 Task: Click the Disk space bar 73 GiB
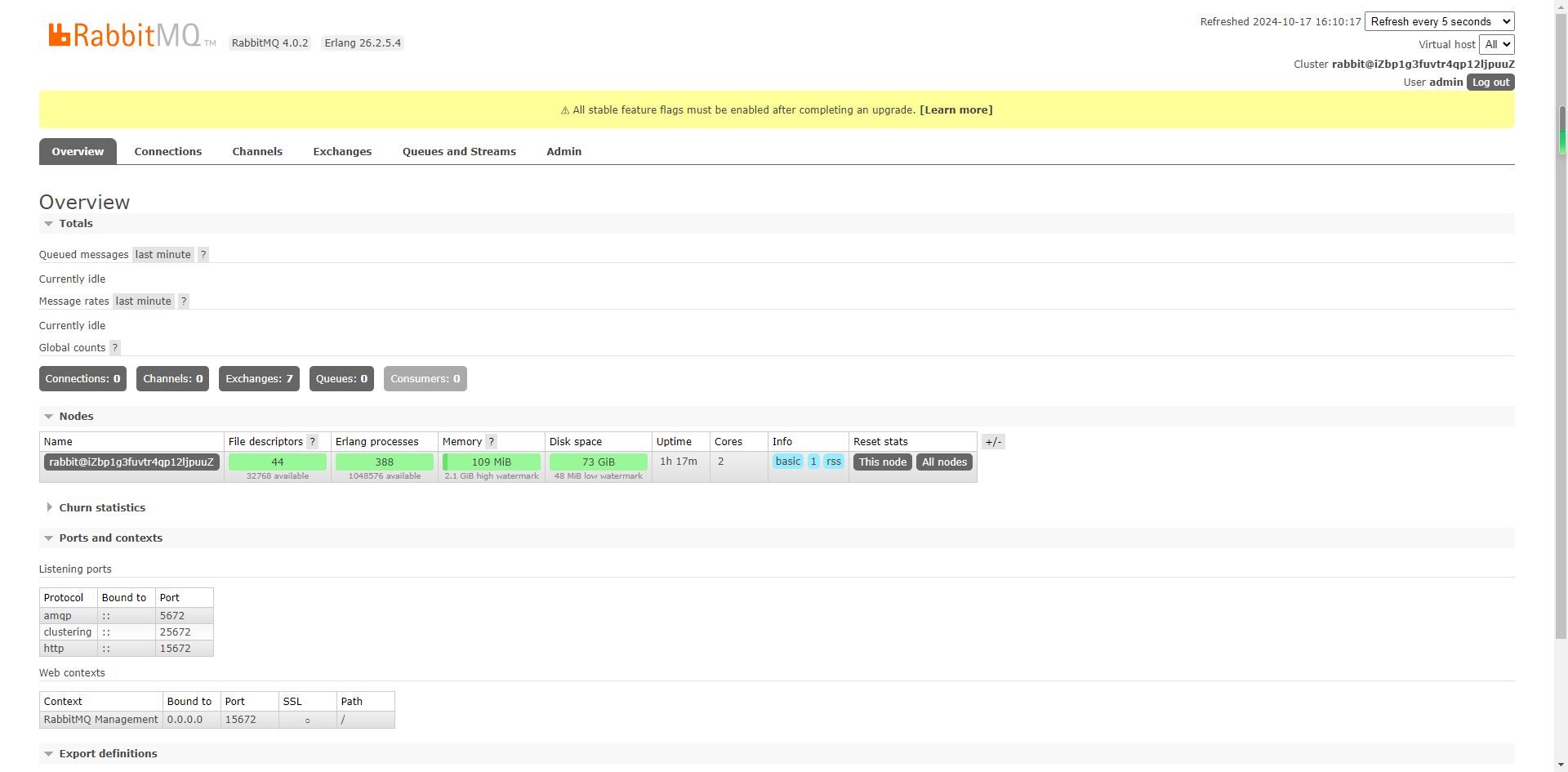pyautogui.click(x=599, y=462)
